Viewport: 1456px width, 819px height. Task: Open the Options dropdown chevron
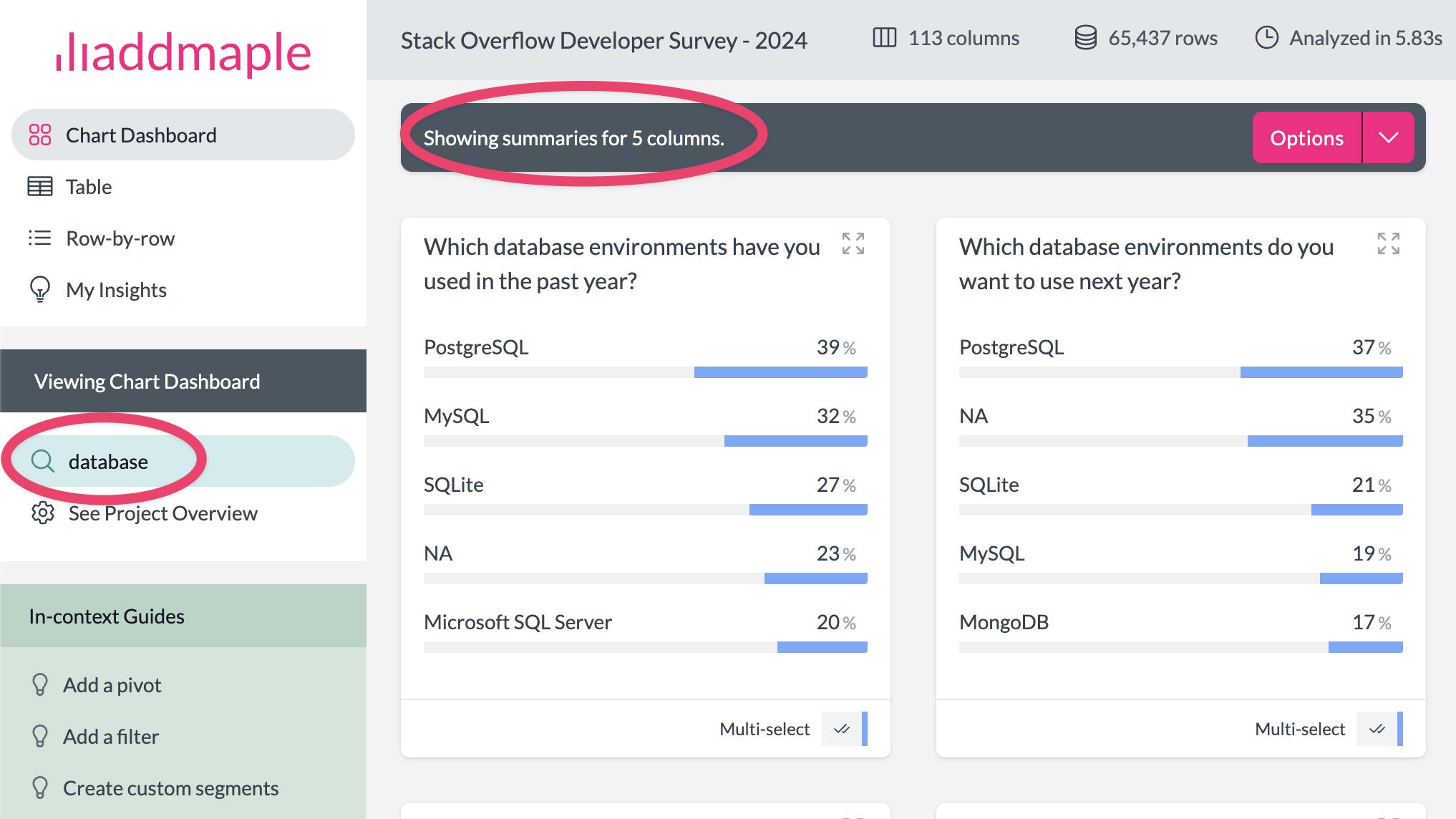pos(1389,137)
